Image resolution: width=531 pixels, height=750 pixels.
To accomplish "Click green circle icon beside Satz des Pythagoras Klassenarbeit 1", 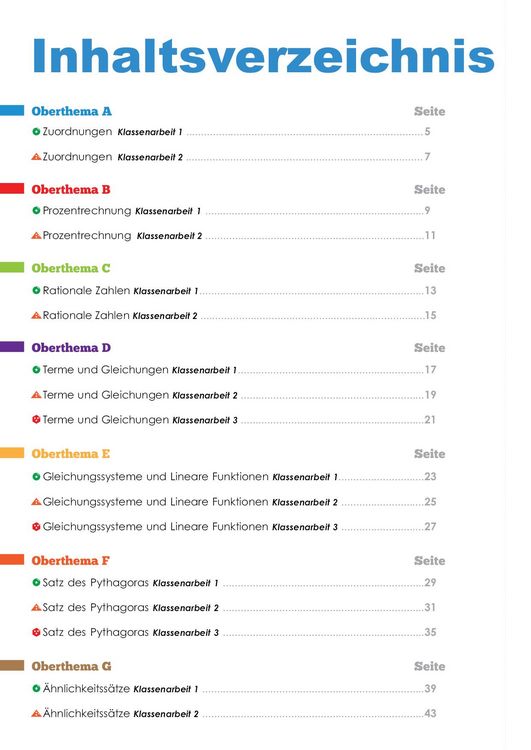I will (x=36, y=583).
